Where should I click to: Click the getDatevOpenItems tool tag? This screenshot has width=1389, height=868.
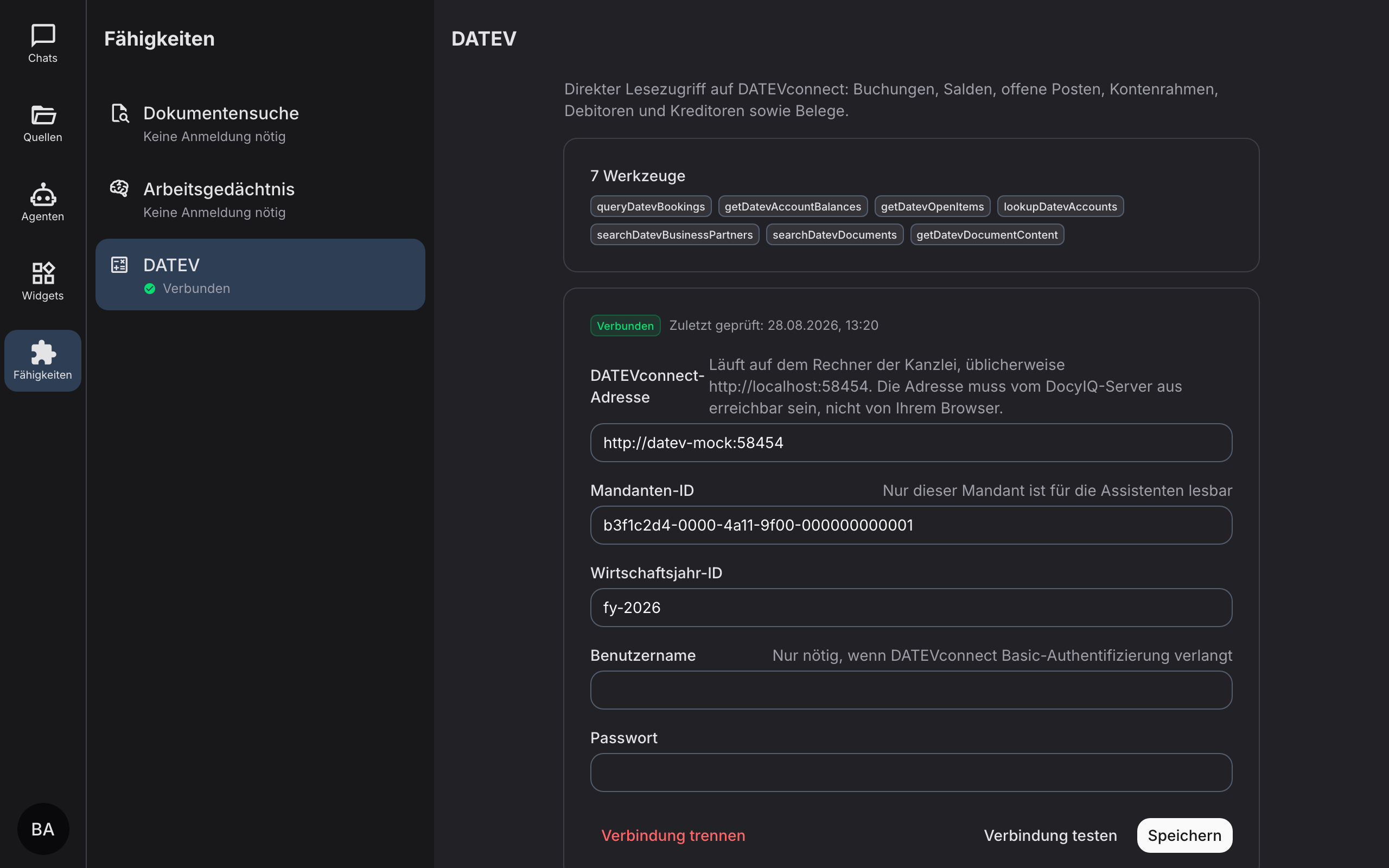click(x=932, y=207)
